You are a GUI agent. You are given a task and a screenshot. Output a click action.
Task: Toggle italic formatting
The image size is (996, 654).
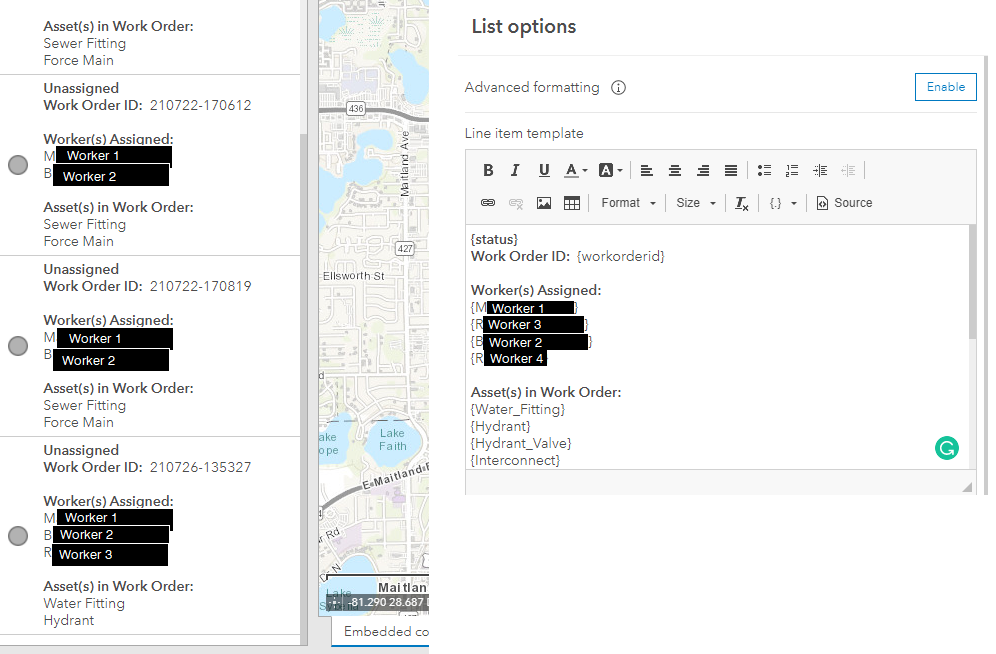515,170
